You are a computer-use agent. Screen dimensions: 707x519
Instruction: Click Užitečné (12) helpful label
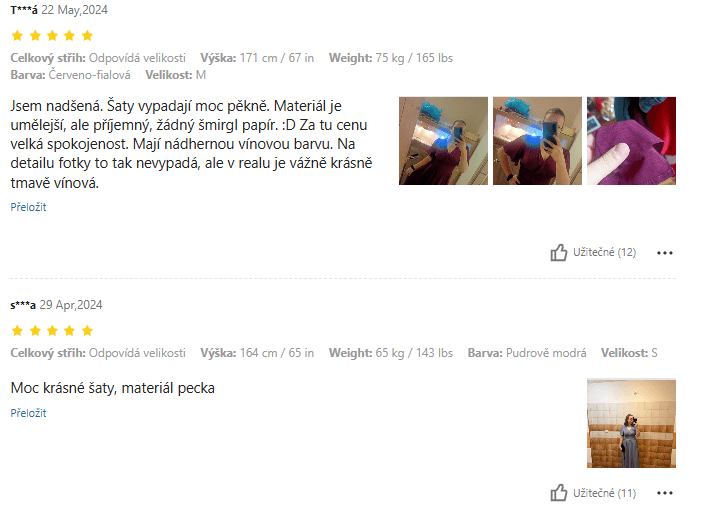[604, 252]
